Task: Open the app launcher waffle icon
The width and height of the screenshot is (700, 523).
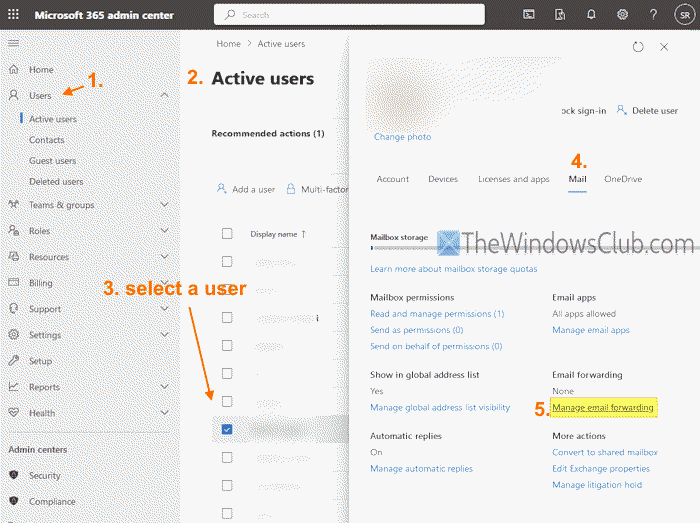Action: point(13,15)
